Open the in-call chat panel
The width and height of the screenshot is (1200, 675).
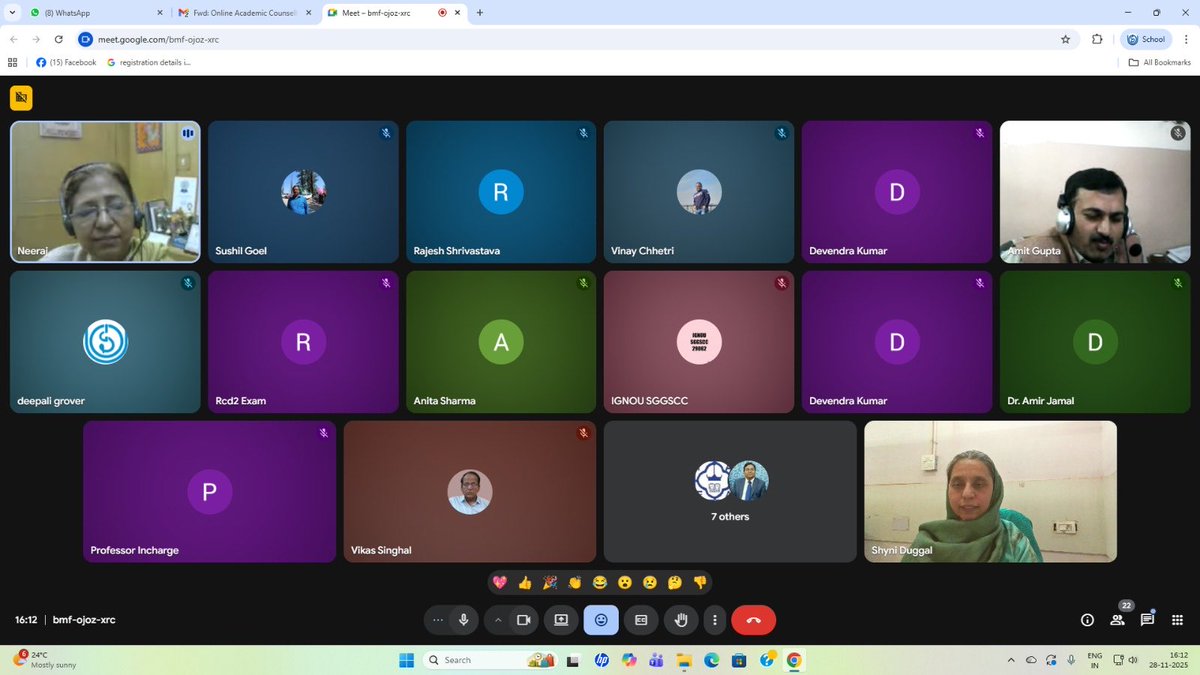point(1147,620)
